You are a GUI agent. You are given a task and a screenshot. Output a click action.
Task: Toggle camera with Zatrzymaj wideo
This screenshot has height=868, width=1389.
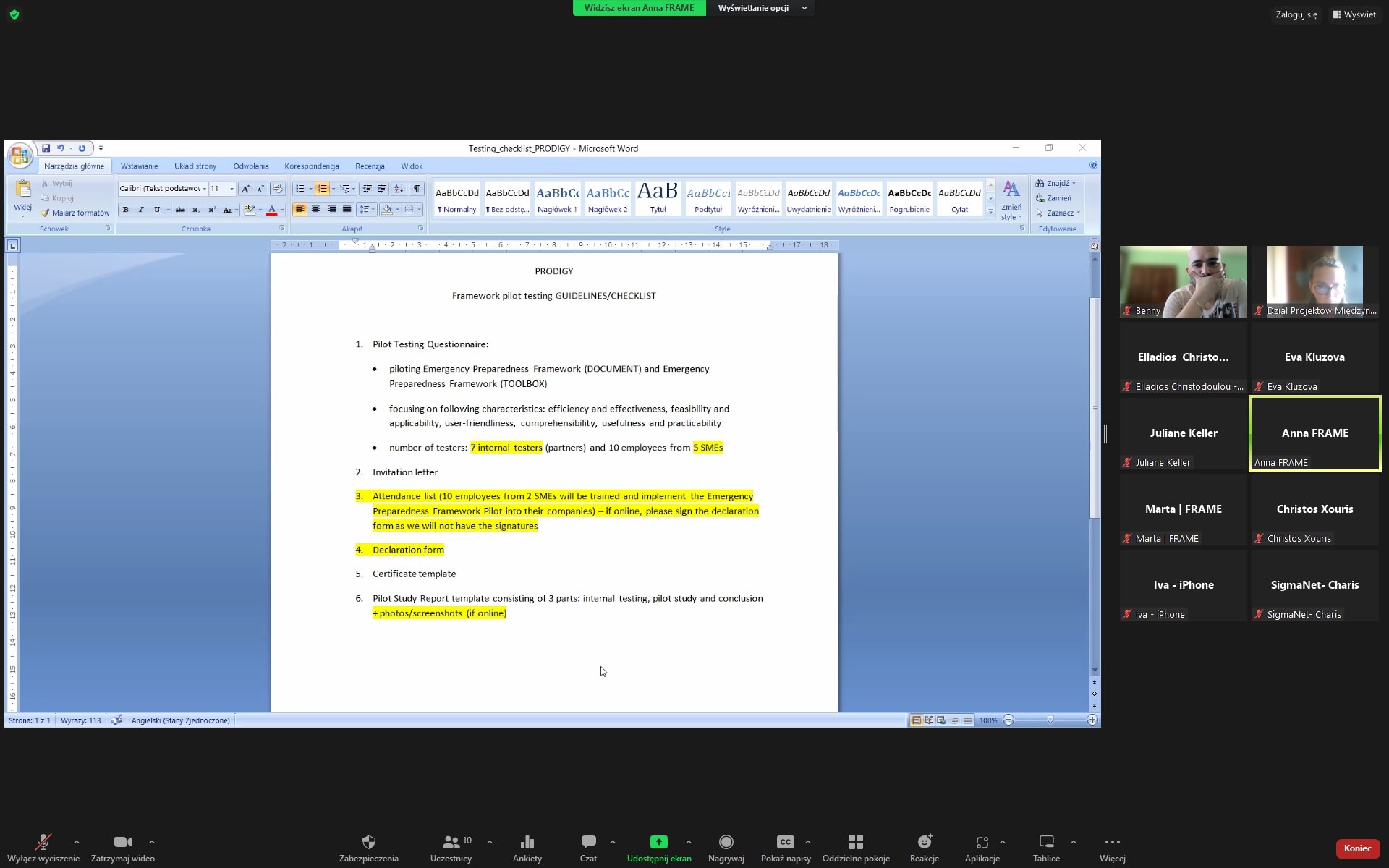(x=122, y=842)
